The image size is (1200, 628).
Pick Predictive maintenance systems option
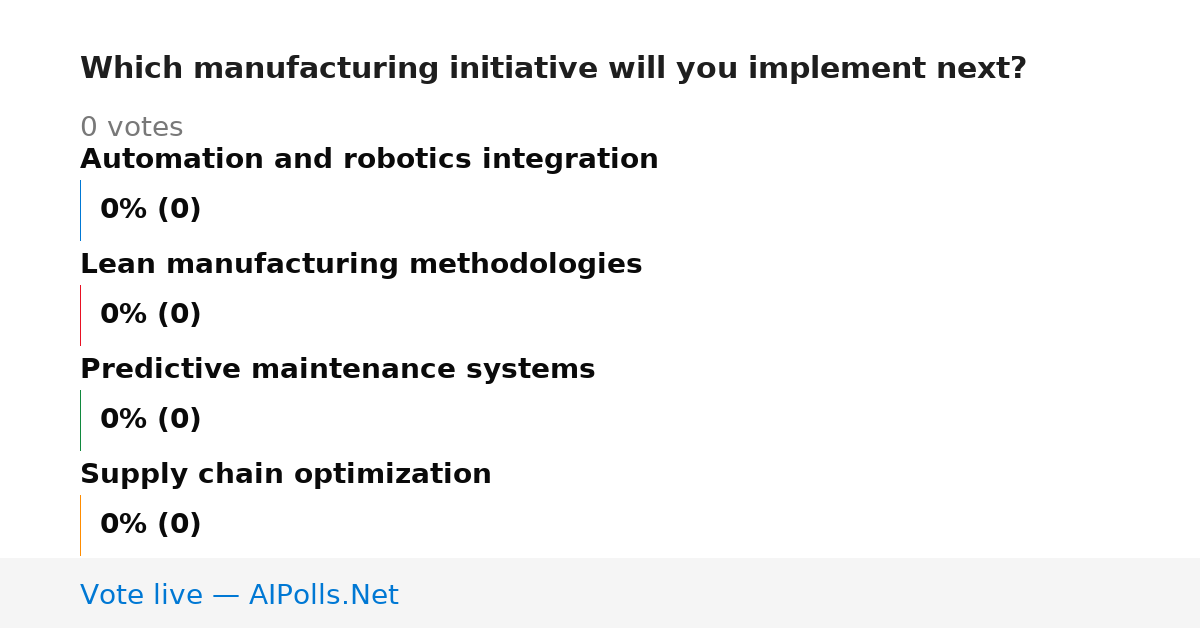(337, 370)
